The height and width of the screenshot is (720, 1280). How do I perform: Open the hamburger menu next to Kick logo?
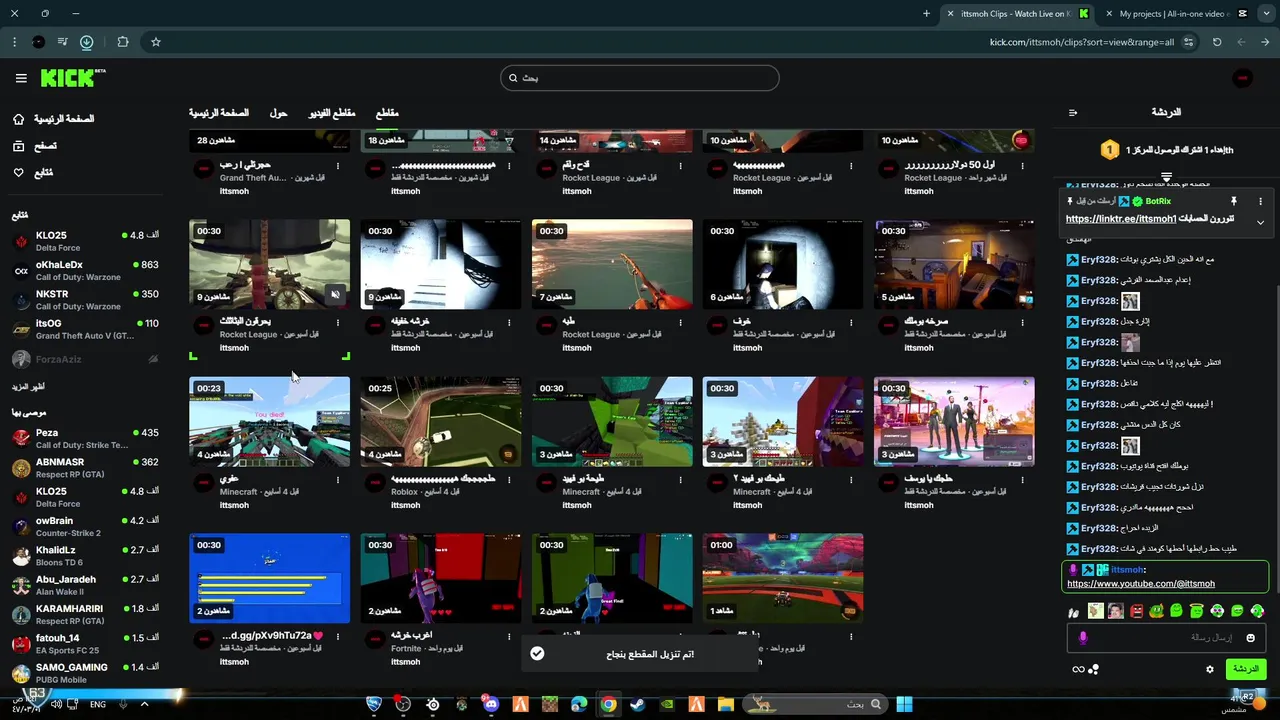[21, 78]
